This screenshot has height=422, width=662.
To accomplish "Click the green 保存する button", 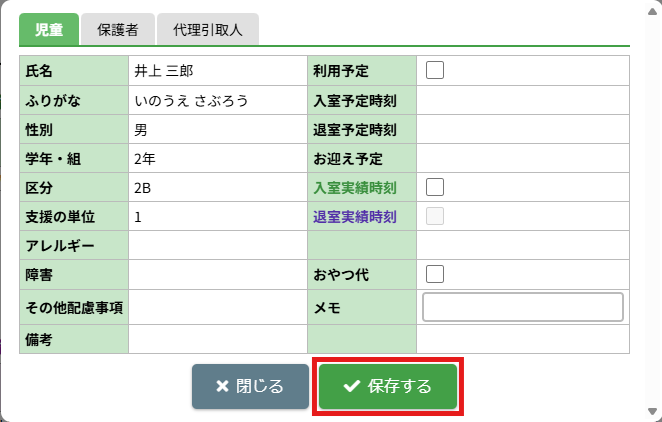I will (x=388, y=386).
